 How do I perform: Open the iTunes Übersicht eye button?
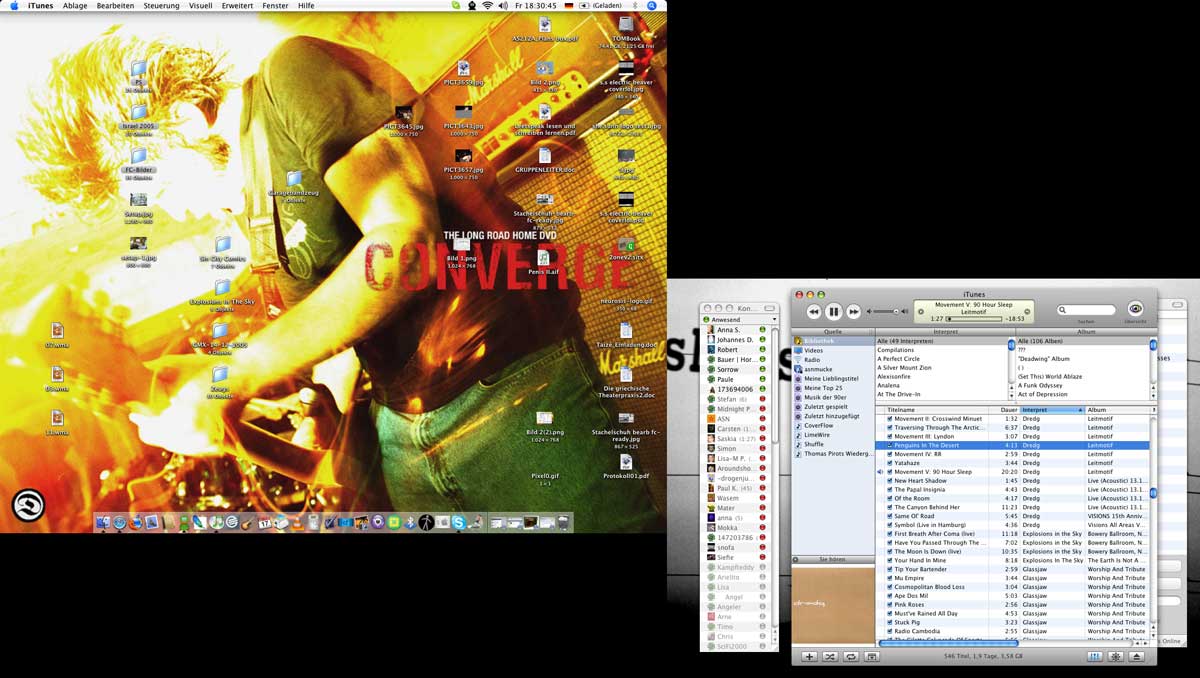tap(1135, 309)
